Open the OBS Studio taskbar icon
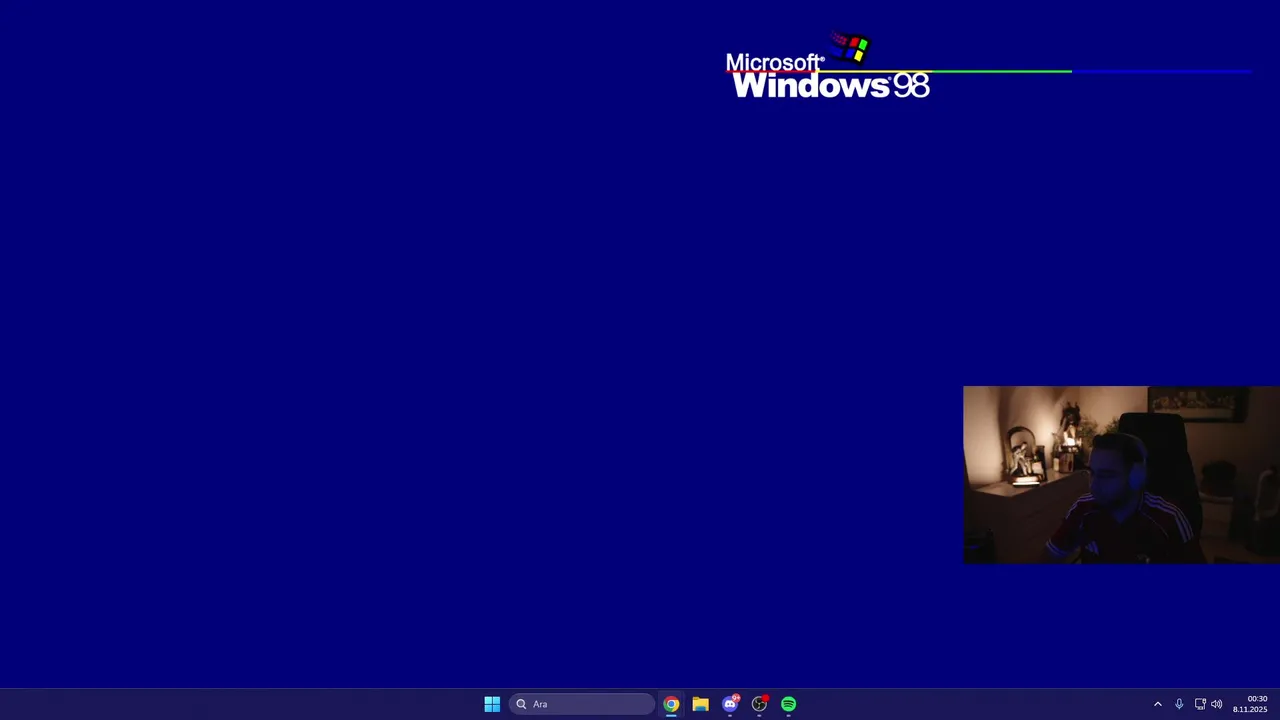 tap(759, 704)
